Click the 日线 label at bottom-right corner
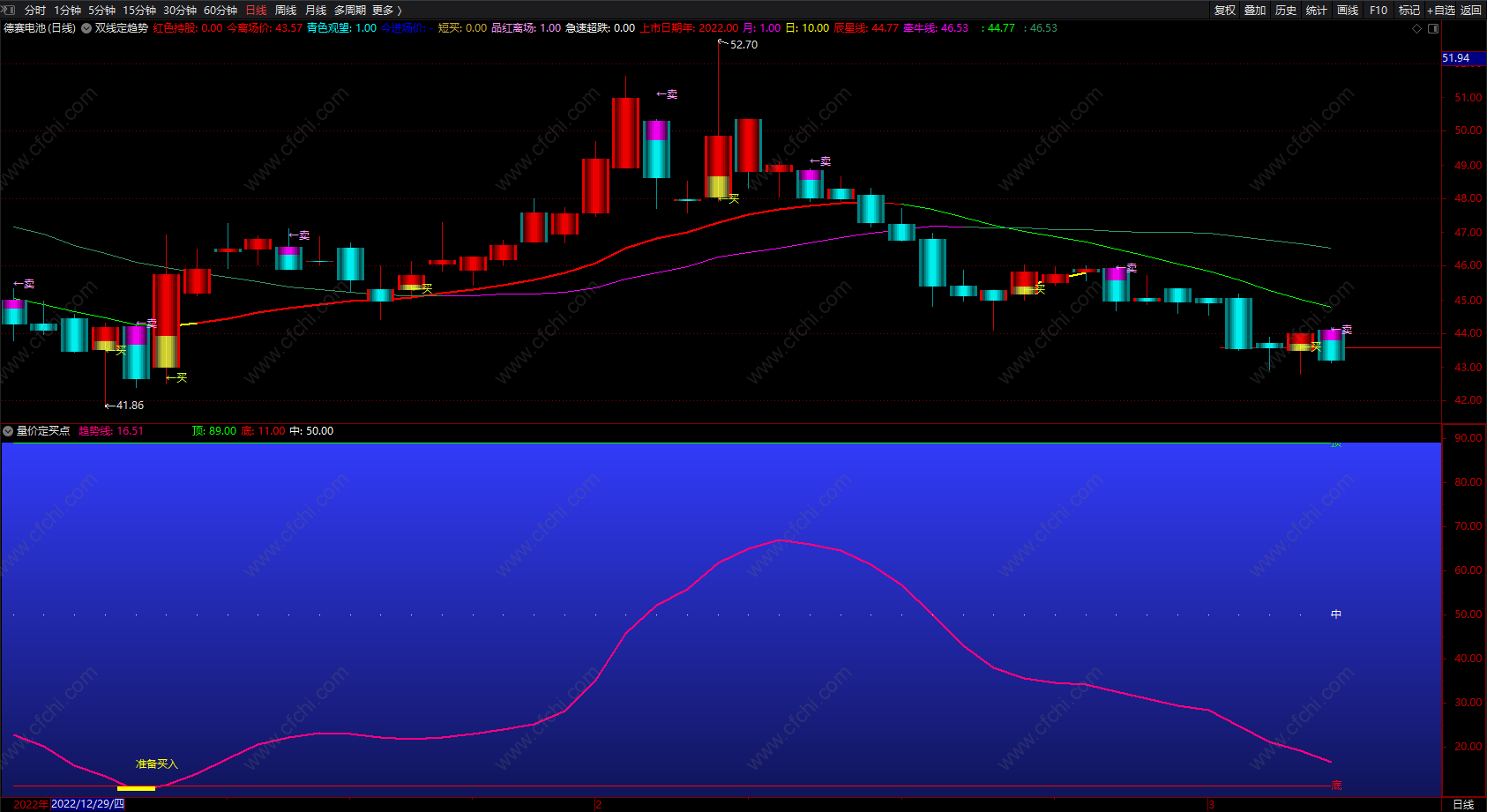Viewport: 1487px width, 812px height. [1463, 804]
